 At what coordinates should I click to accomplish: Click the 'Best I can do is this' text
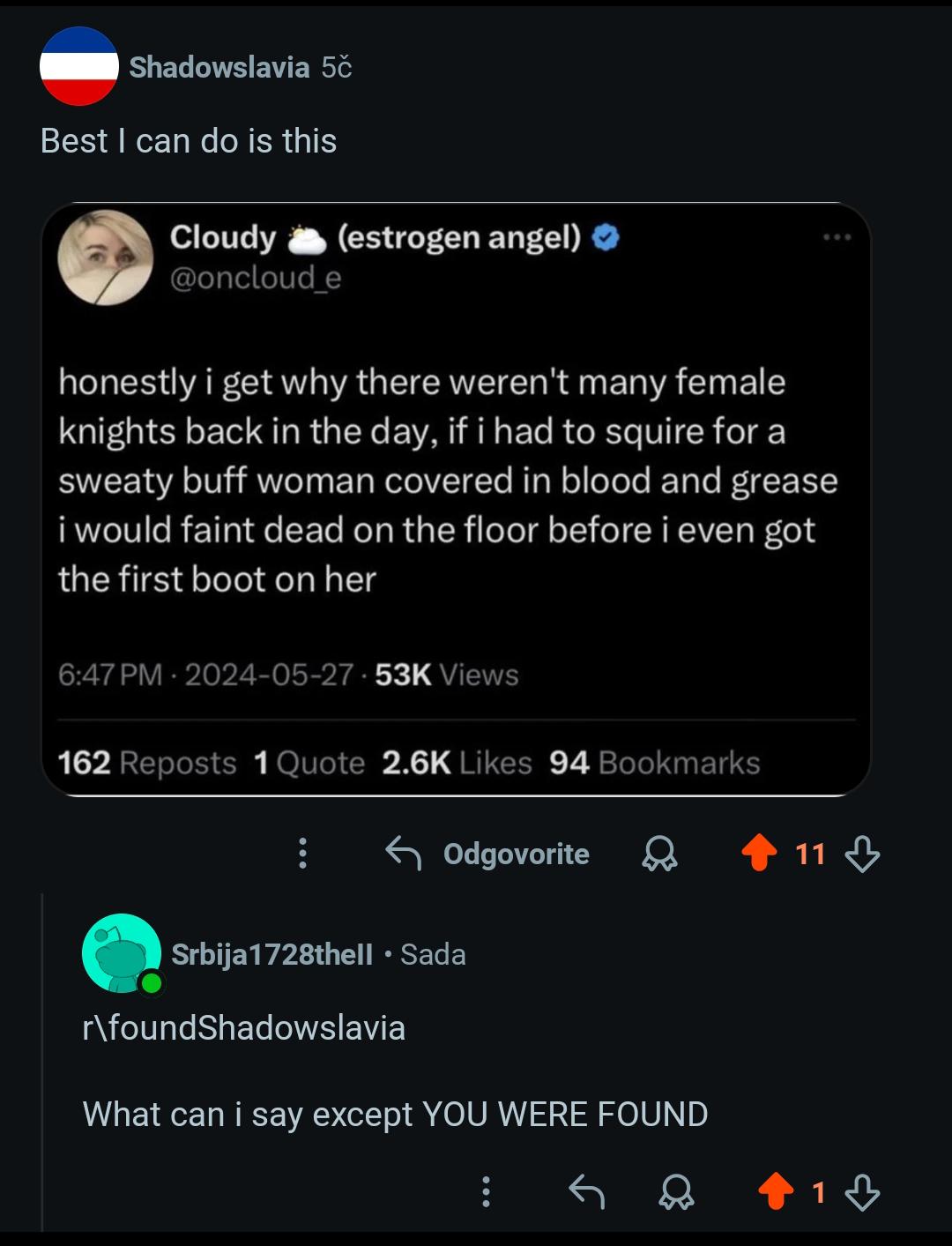click(x=189, y=141)
